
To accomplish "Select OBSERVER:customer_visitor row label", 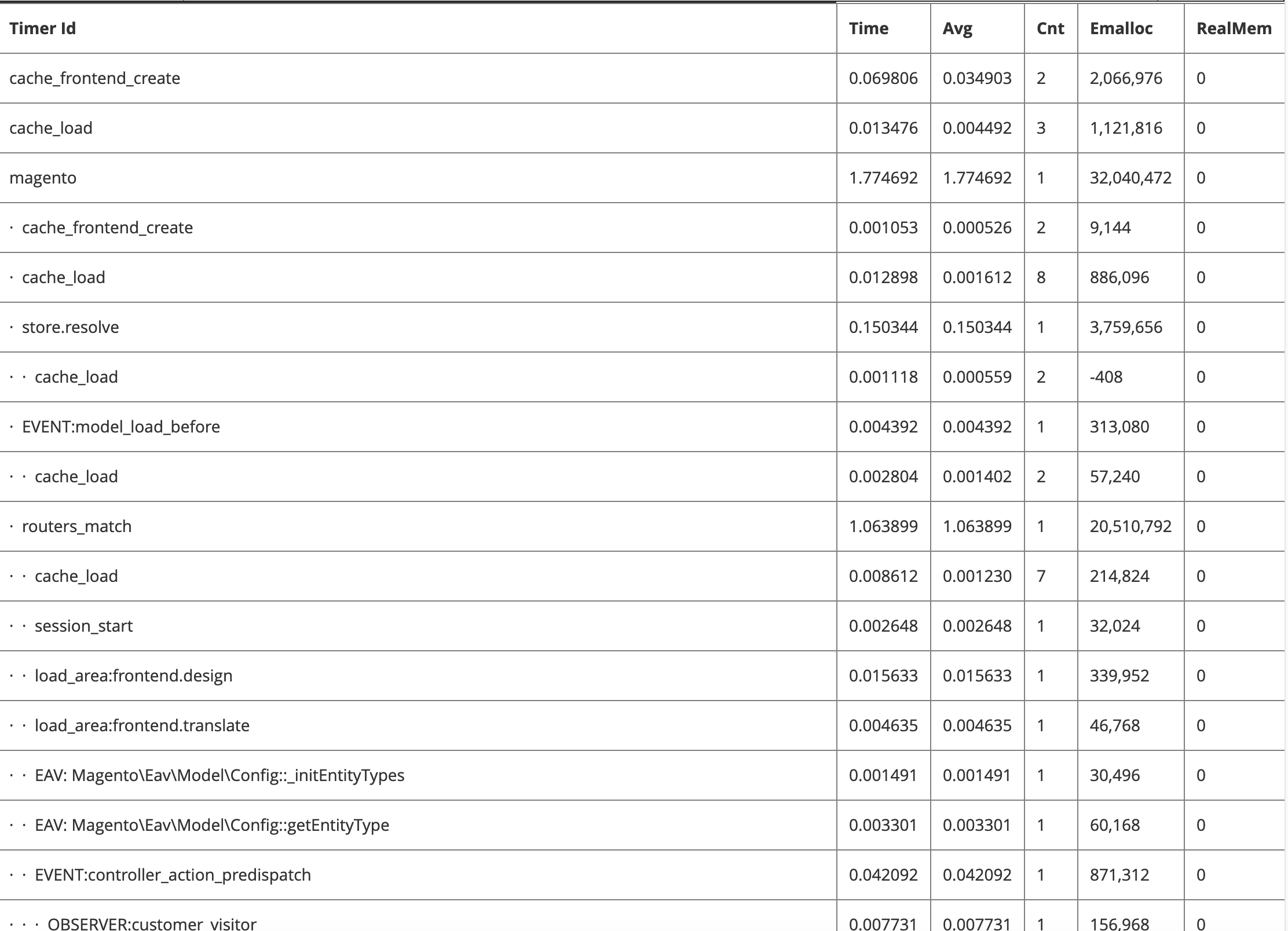I will [x=152, y=923].
